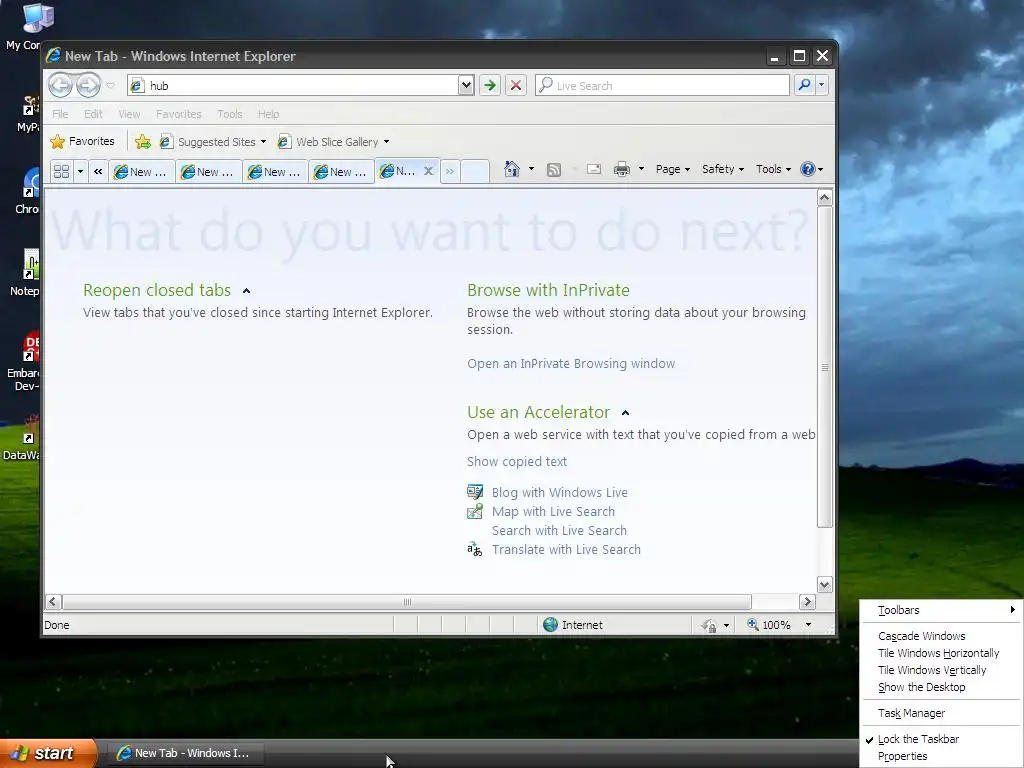Click the Translate with Live Search icon
The height and width of the screenshot is (768, 1024).
click(x=475, y=549)
